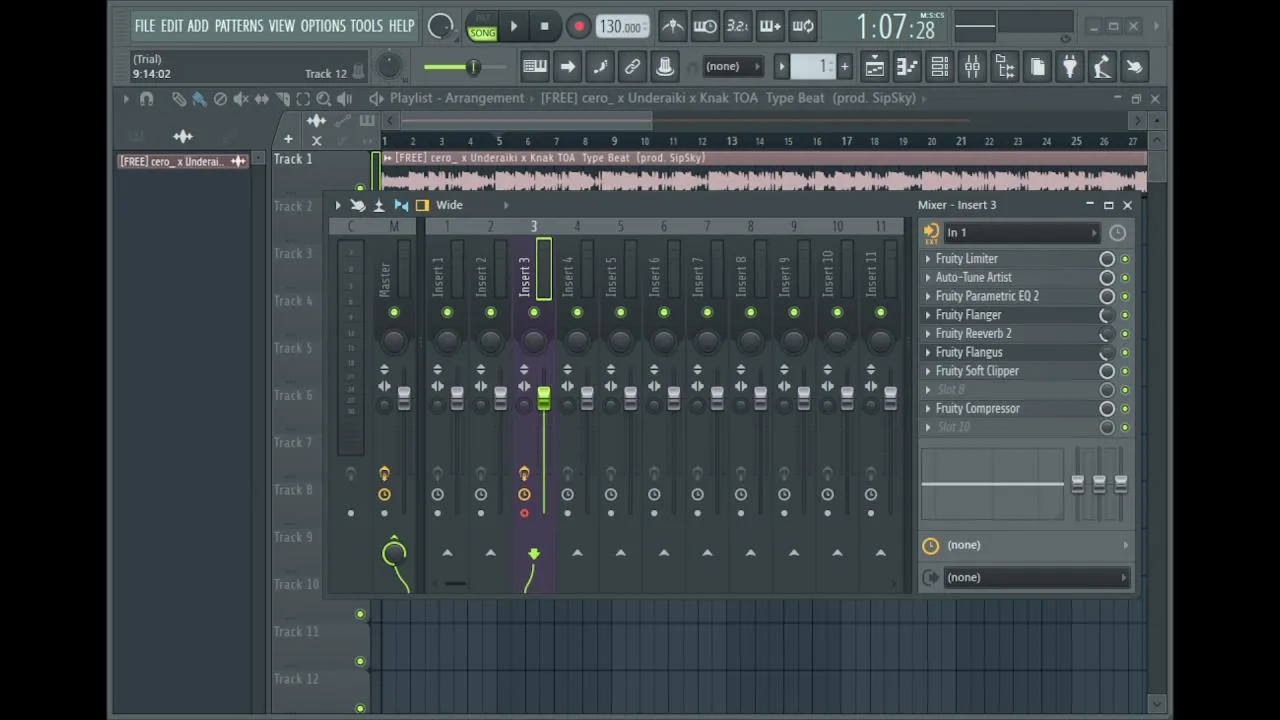The height and width of the screenshot is (720, 1280).
Task: Disable Fruity Soft Clipper green LED
Action: pyautogui.click(x=1125, y=371)
